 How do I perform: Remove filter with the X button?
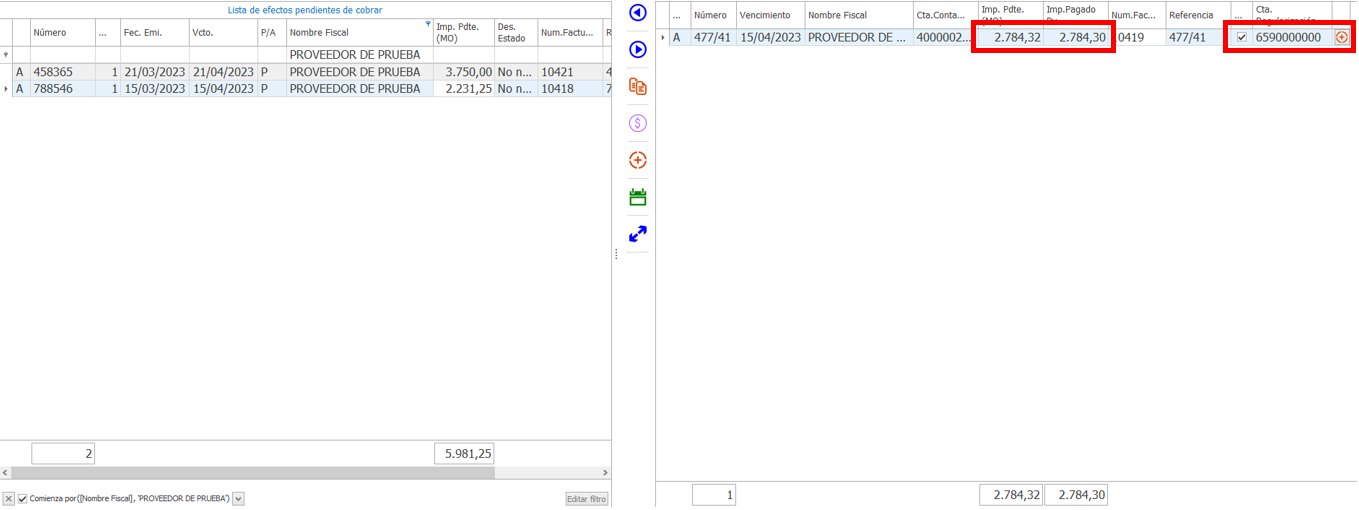click(8, 498)
